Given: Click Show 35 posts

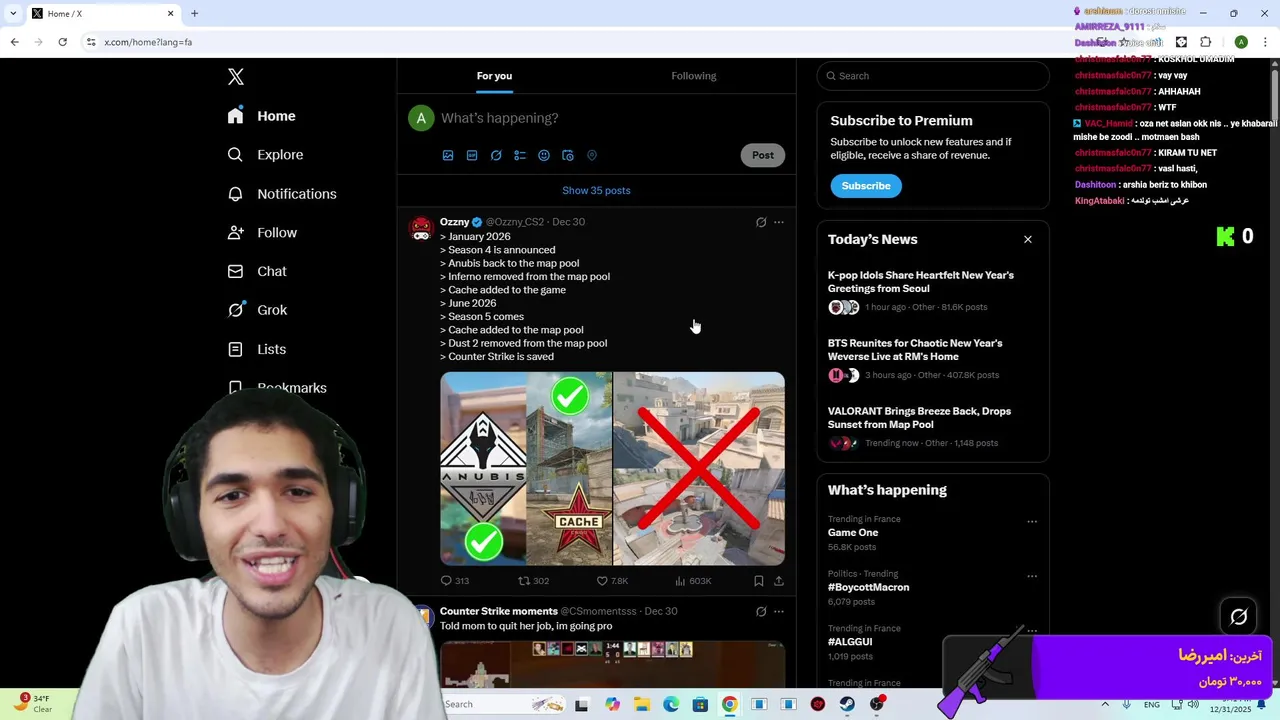Looking at the screenshot, I should [596, 190].
